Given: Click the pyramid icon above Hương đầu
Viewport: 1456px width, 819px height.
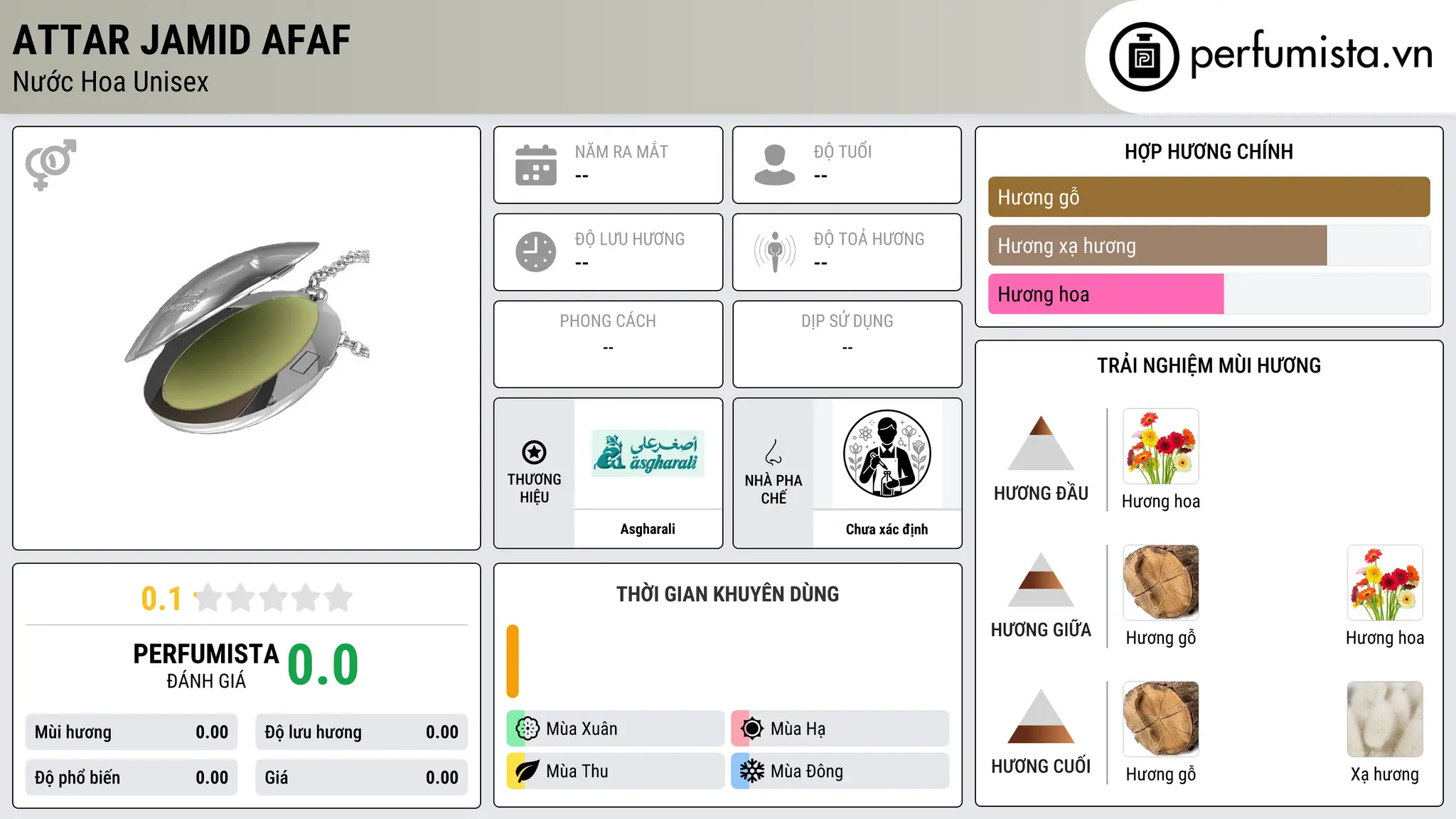Looking at the screenshot, I should click(x=1041, y=443).
